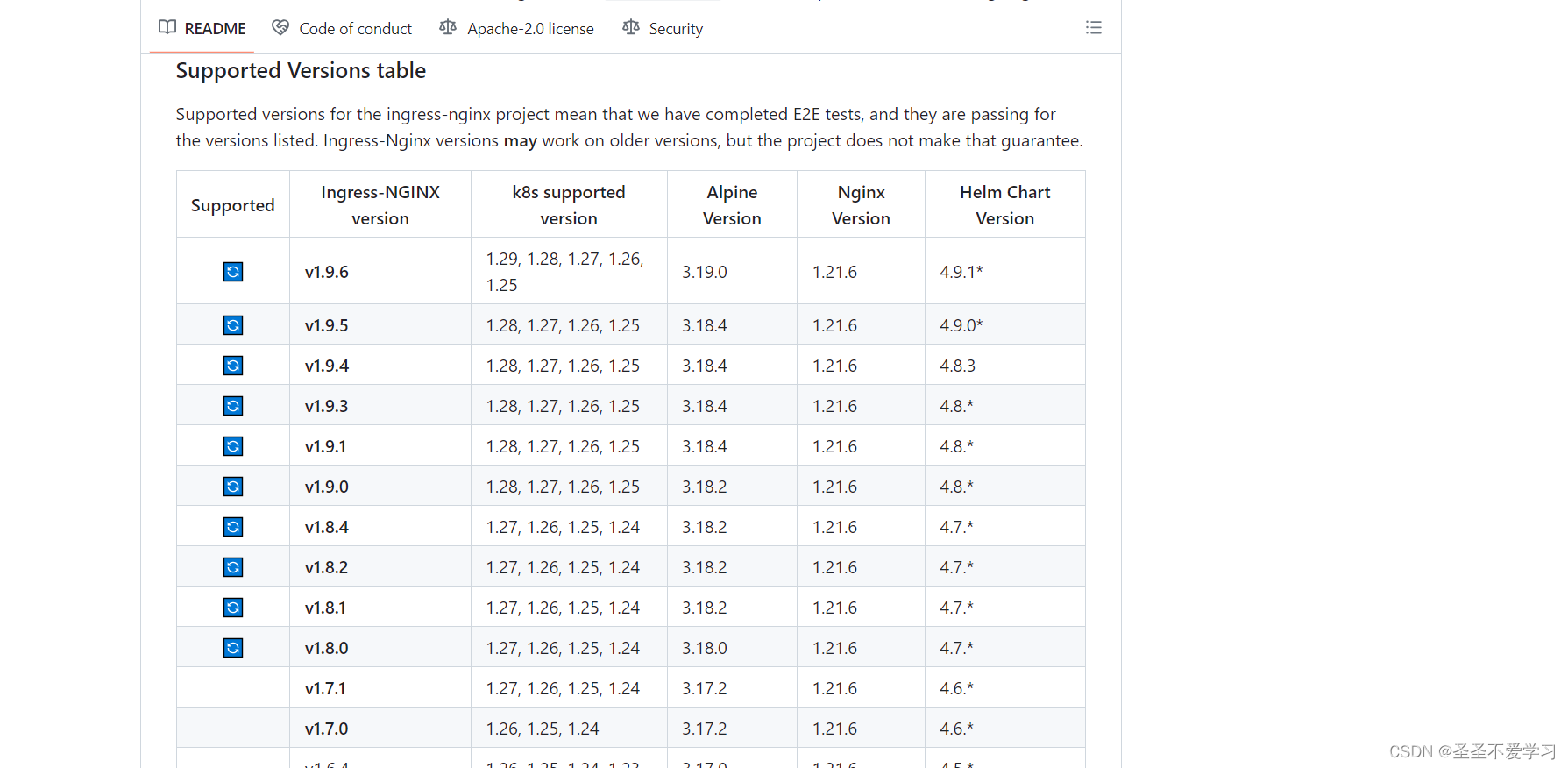Select the v1.9.4 version cell

click(x=380, y=366)
